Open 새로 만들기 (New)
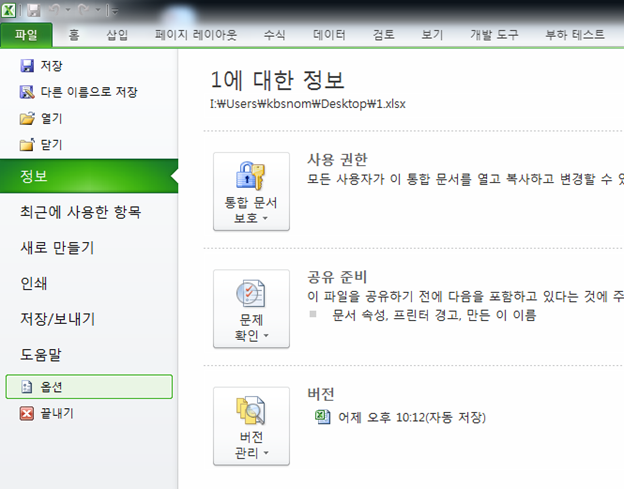This screenshot has width=624, height=489. pos(57,247)
